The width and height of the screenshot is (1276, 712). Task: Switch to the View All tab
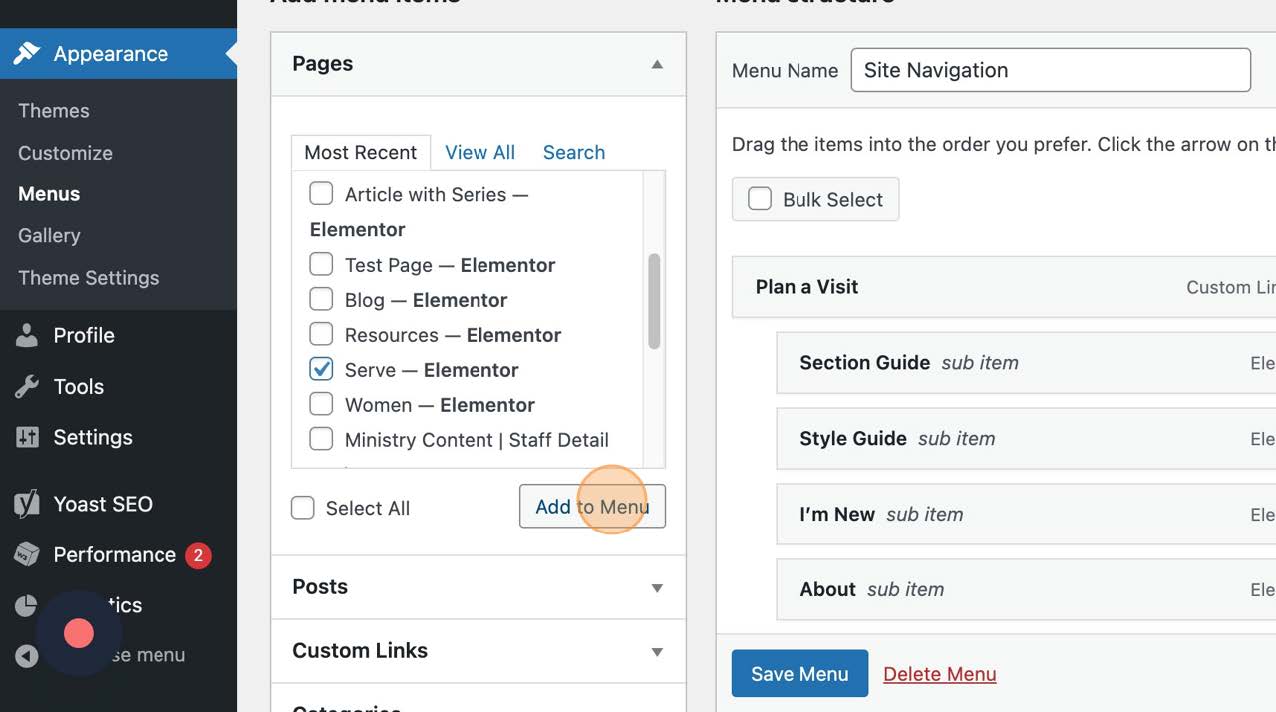[x=479, y=152]
